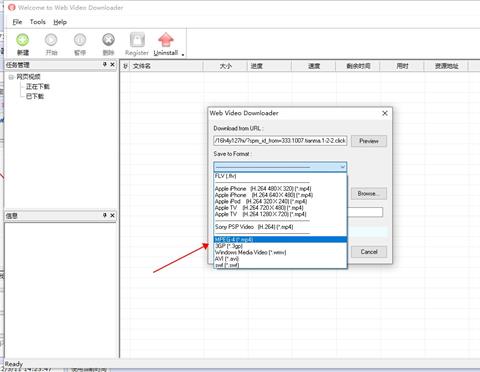Image resolution: width=480 pixels, height=372 pixels.
Task: Choose Apple iPod H.264 320×240 option
Action: coord(280,201)
